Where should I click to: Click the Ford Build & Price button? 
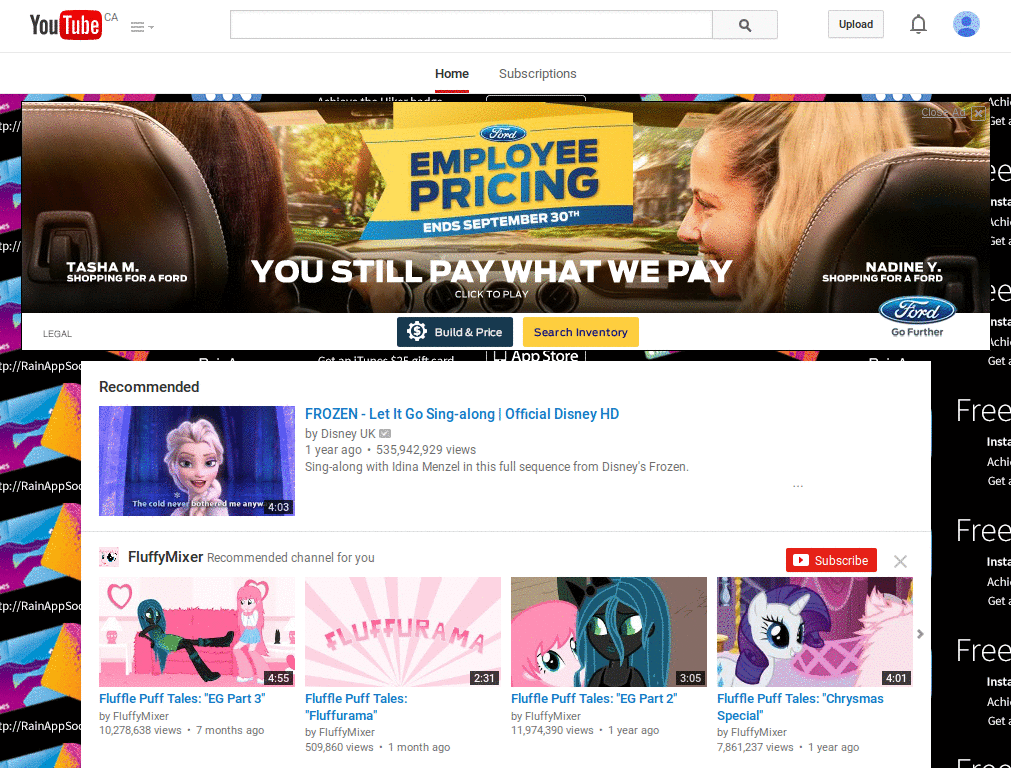click(x=455, y=332)
